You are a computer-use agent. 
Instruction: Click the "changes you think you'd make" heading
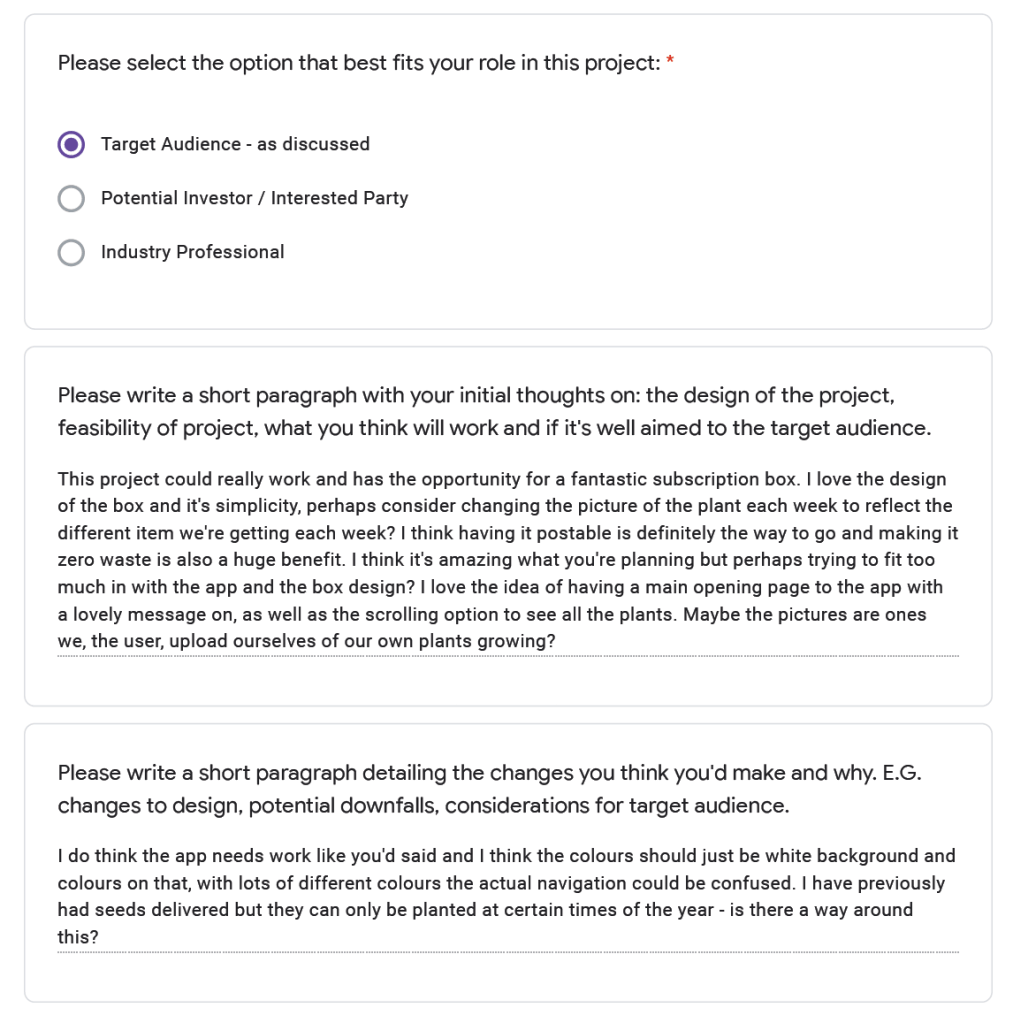496,789
